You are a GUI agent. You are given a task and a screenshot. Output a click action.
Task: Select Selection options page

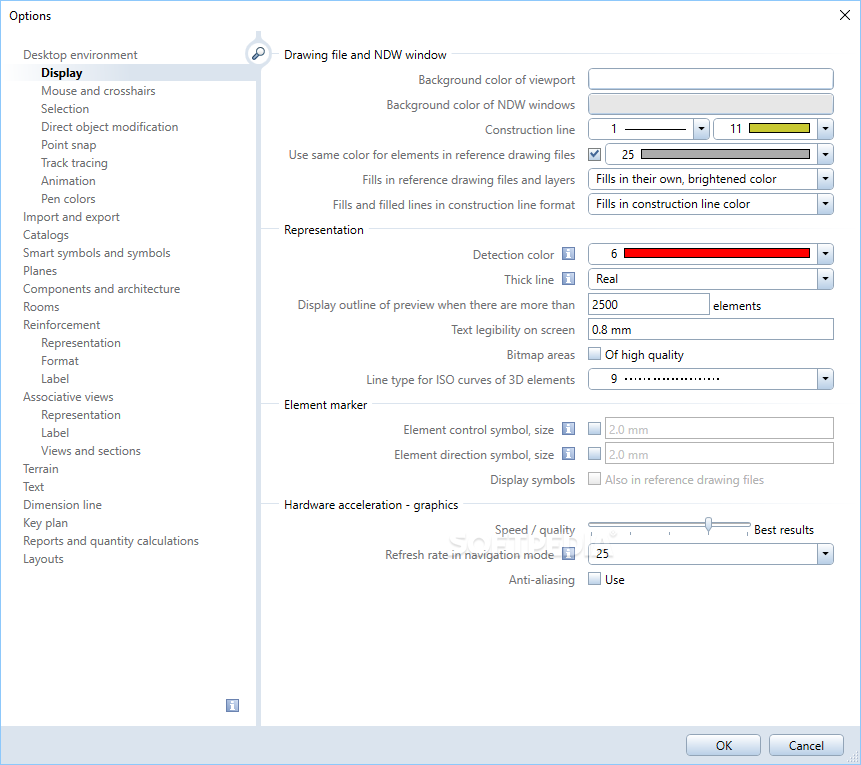coord(65,109)
